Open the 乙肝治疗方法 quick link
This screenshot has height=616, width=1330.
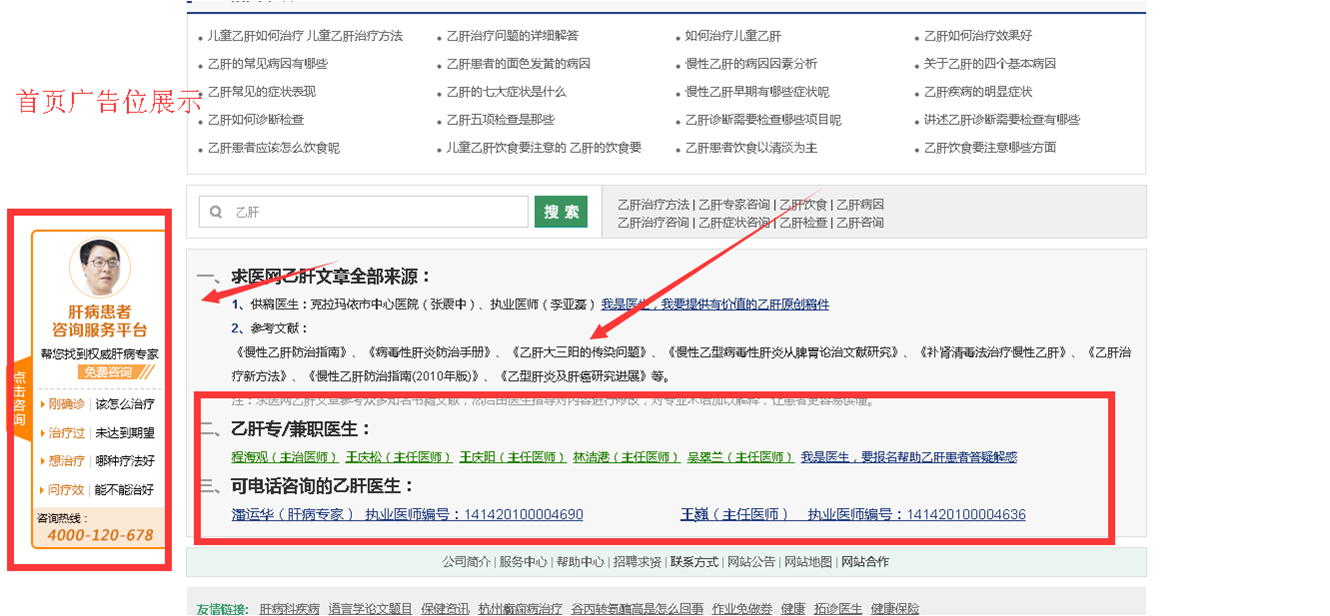tap(653, 205)
